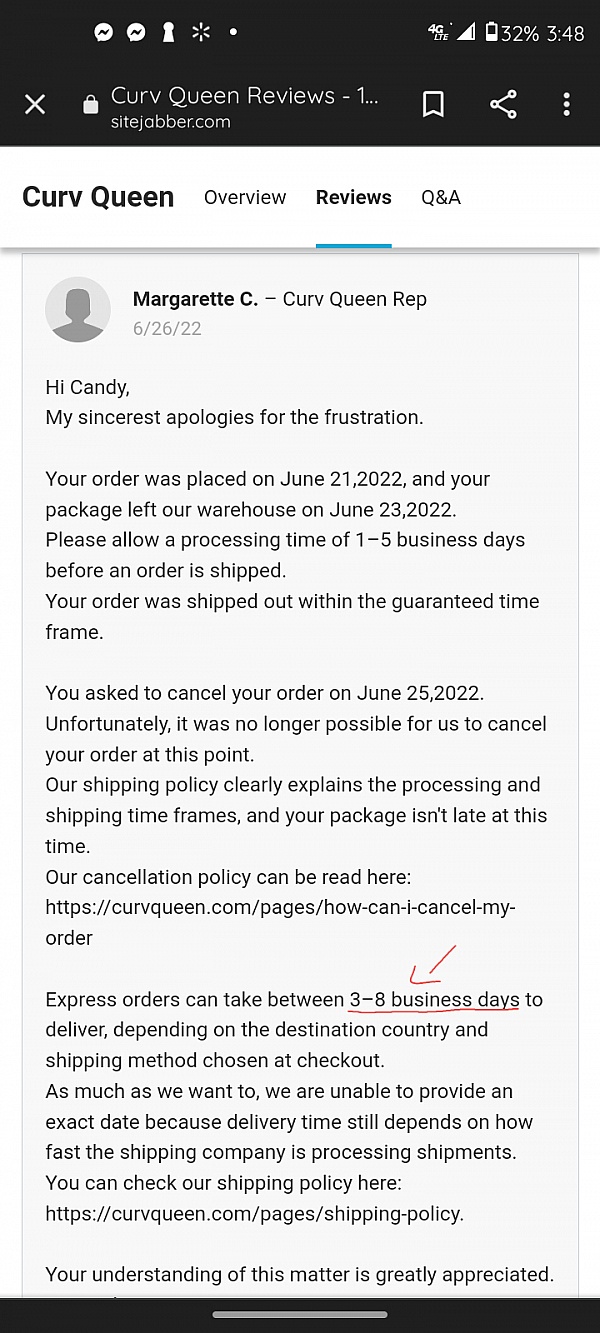Switch to the Overview tab

(245, 197)
